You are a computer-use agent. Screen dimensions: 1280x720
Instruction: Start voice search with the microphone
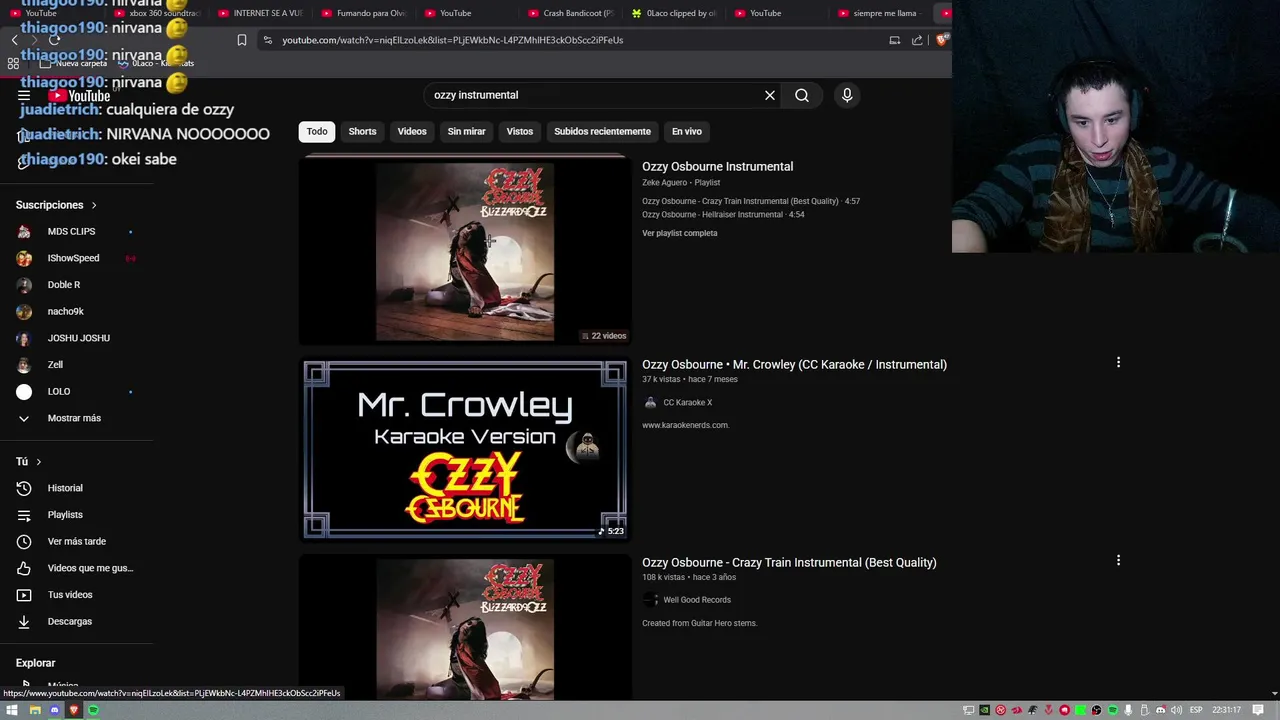click(847, 95)
